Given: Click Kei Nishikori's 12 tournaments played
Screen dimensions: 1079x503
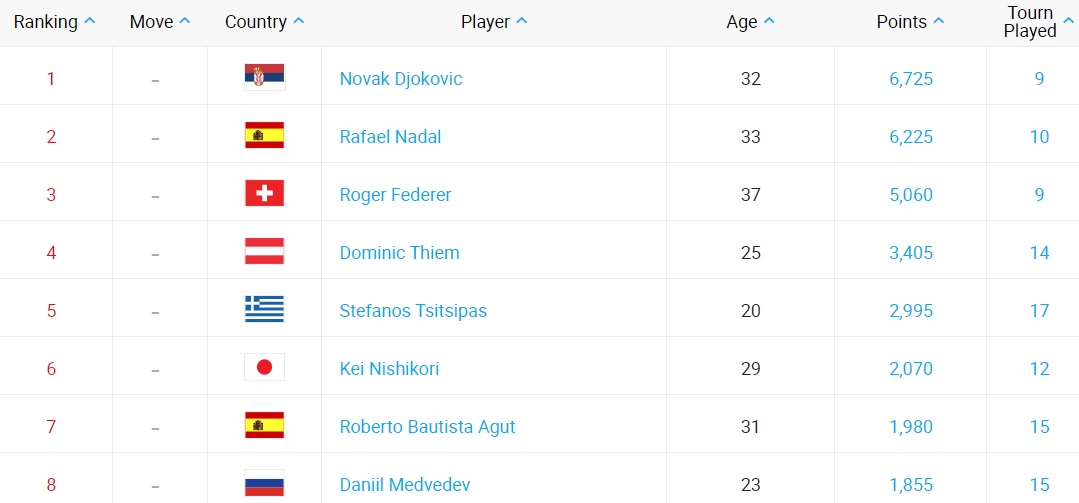Looking at the screenshot, I should pyautogui.click(x=1039, y=368).
